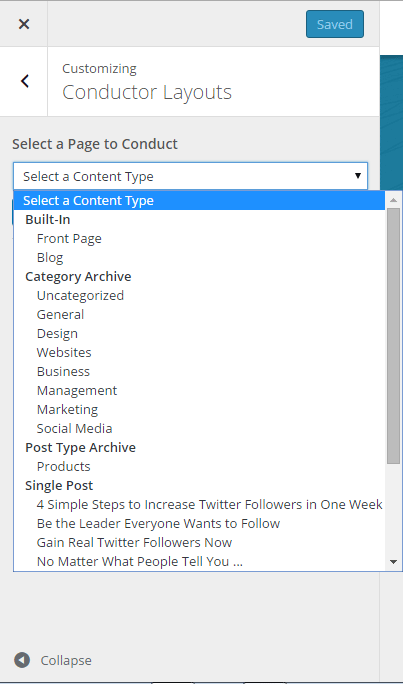Pick the Uncategorized category archive
Viewport: 403px width, 684px height.
[x=80, y=295]
